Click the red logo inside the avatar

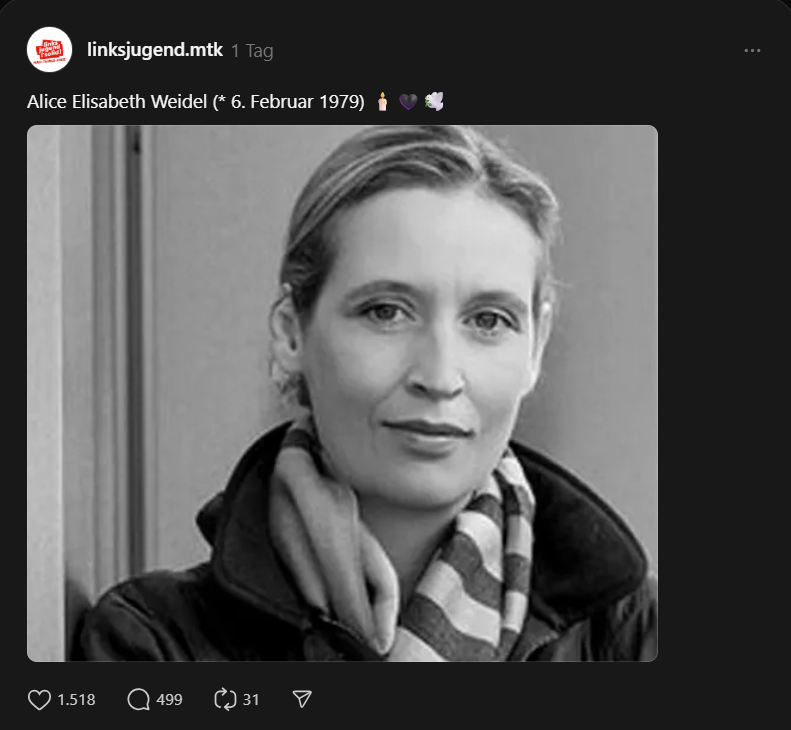(49, 51)
